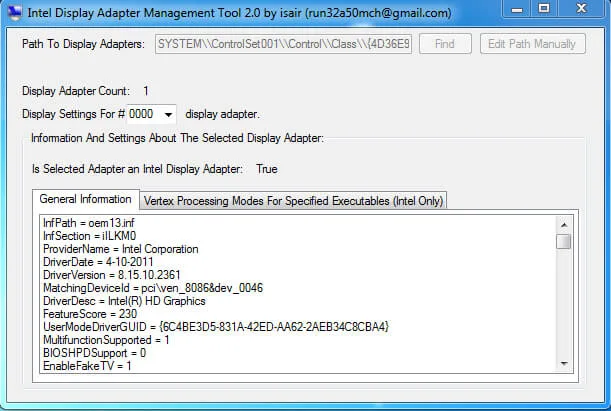Select the BIOSHPDSupport = 0 line
This screenshot has height=411, width=611.
[95, 353]
